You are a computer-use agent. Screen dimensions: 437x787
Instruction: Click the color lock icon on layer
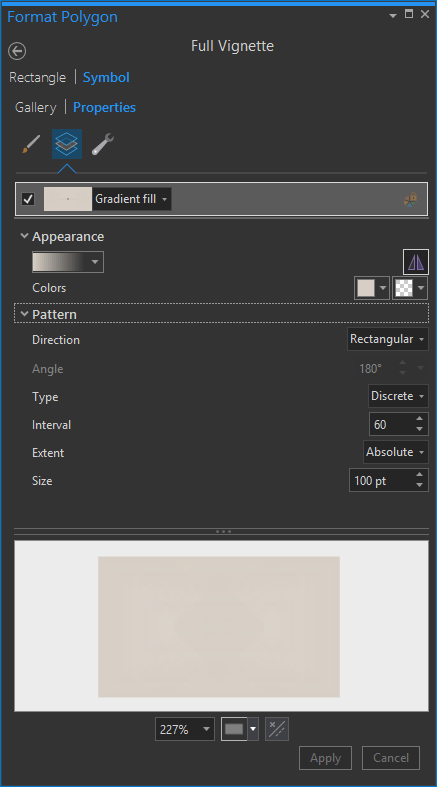(410, 199)
